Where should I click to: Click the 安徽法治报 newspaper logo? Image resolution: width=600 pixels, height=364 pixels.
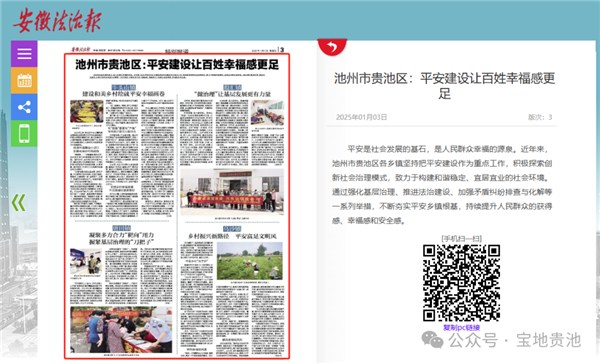(57, 20)
